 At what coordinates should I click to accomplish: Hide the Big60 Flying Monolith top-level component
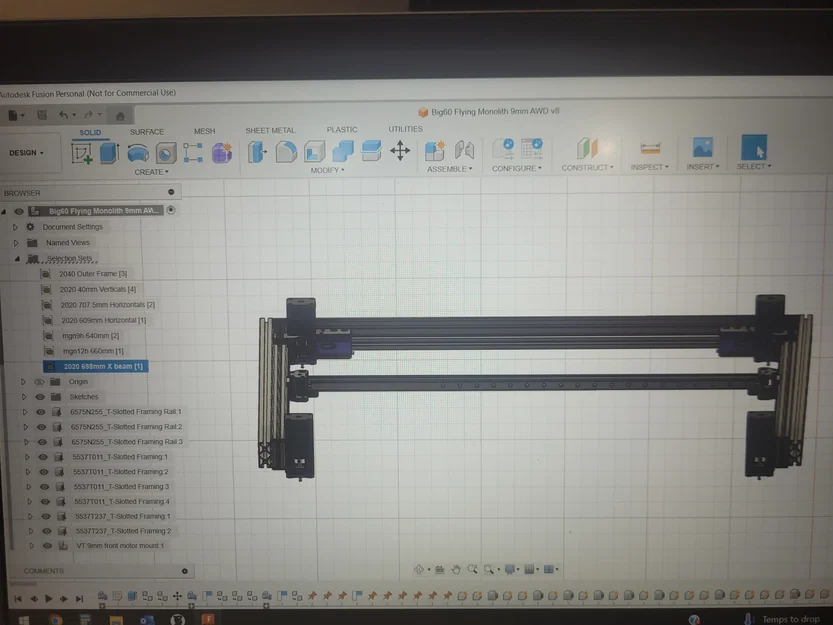coord(18,211)
